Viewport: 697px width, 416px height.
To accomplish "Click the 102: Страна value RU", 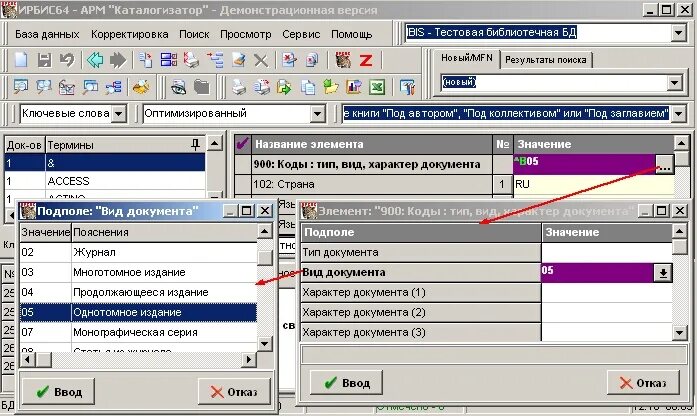I will pos(593,184).
